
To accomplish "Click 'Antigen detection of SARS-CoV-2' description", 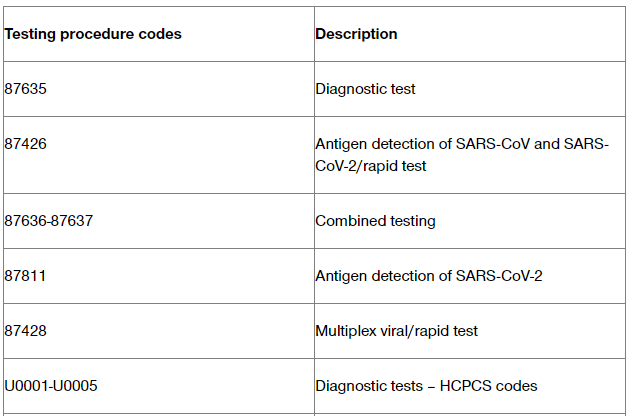I will (x=429, y=276).
